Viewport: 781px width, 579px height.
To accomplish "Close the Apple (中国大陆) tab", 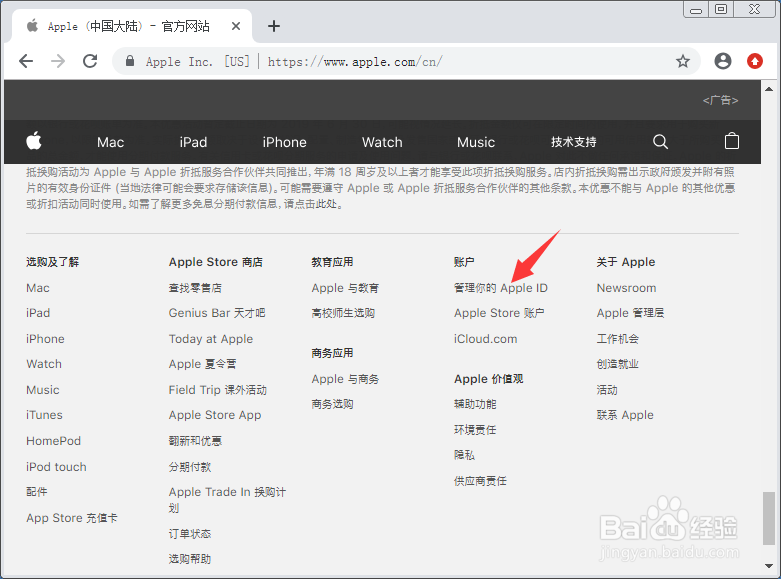I will point(236,26).
